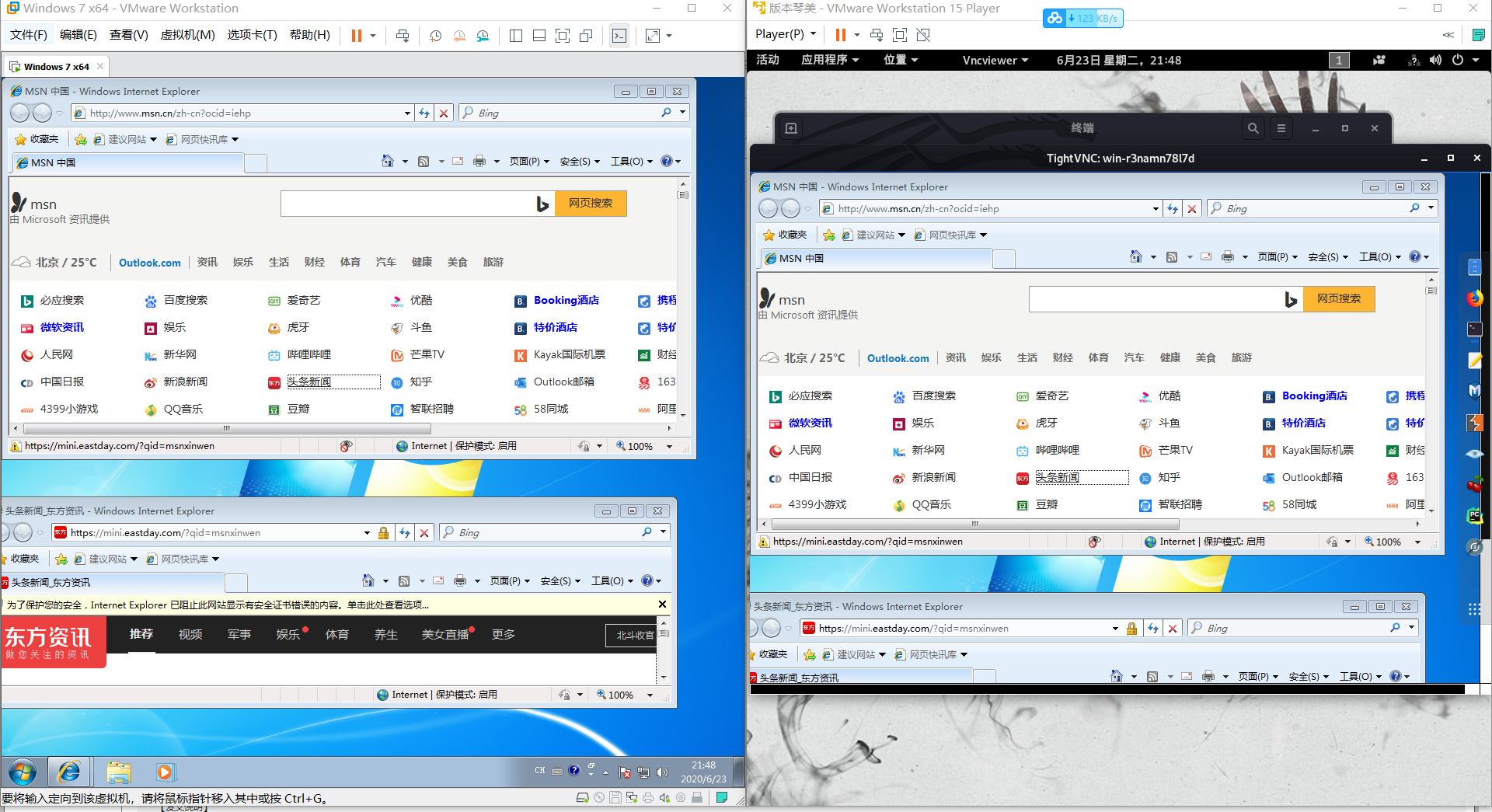1492x812 pixels.
Task: Show all applications grid in the GNOME dock
Action: (1474, 609)
